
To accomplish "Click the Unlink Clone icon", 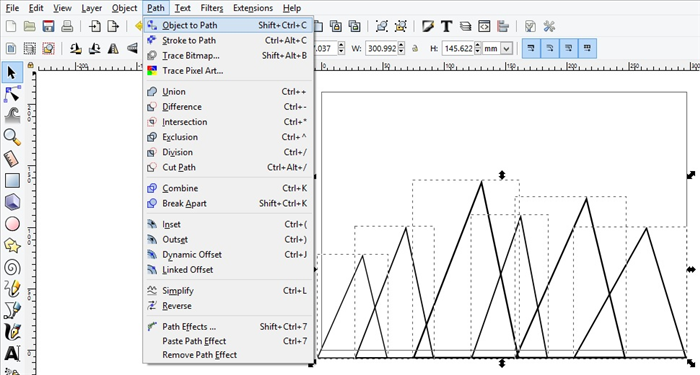I will (x=354, y=26).
